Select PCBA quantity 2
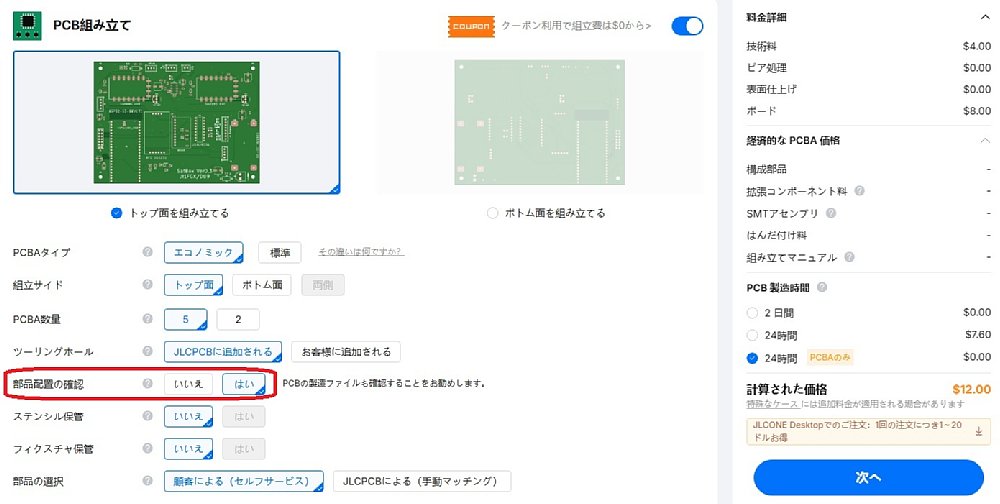 238,319
